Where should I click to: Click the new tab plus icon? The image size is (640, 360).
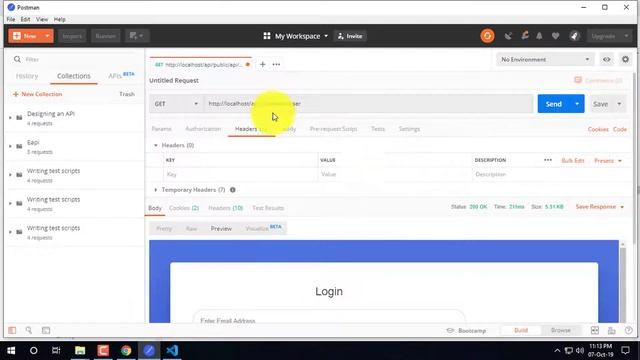coord(262,64)
